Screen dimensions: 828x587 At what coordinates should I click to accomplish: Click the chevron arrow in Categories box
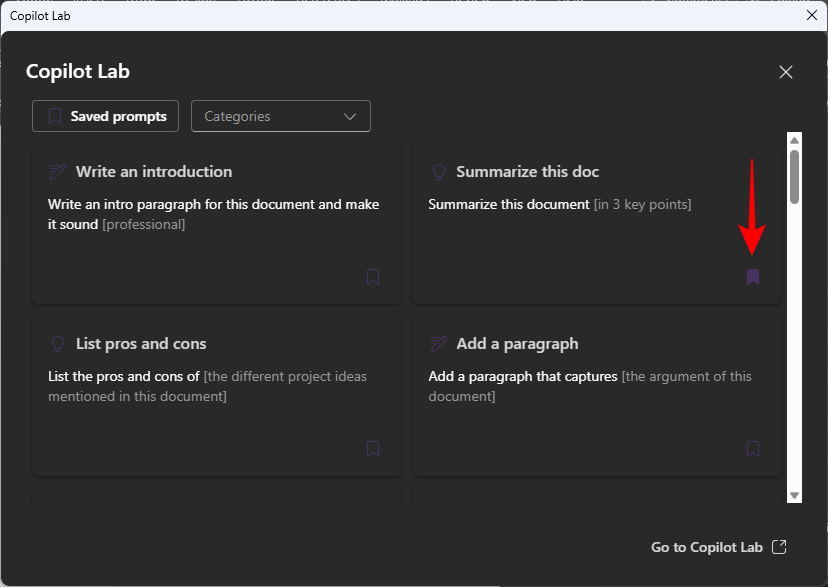click(350, 117)
